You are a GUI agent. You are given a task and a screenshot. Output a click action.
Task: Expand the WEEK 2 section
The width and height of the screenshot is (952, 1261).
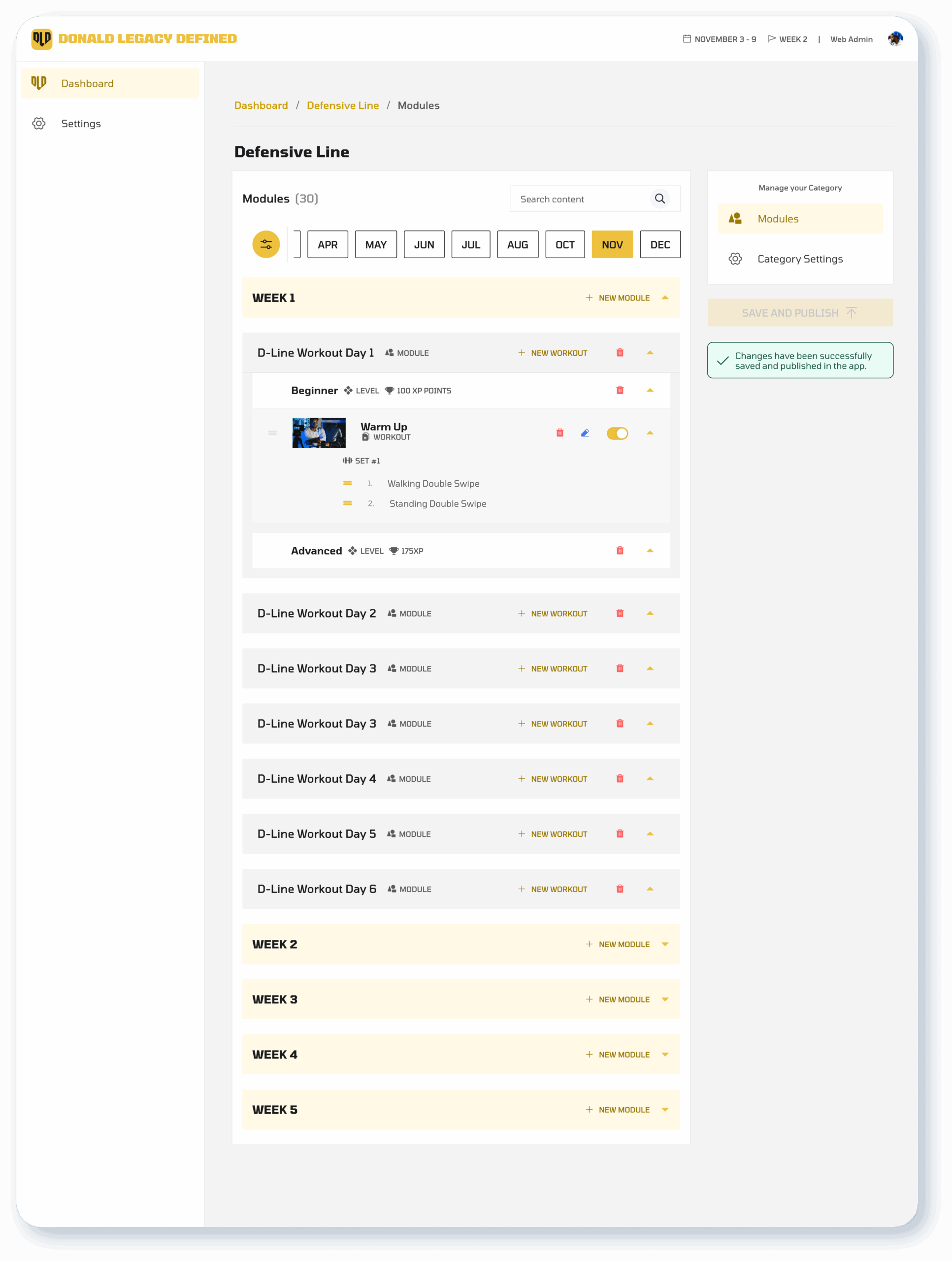pyautogui.click(x=665, y=944)
